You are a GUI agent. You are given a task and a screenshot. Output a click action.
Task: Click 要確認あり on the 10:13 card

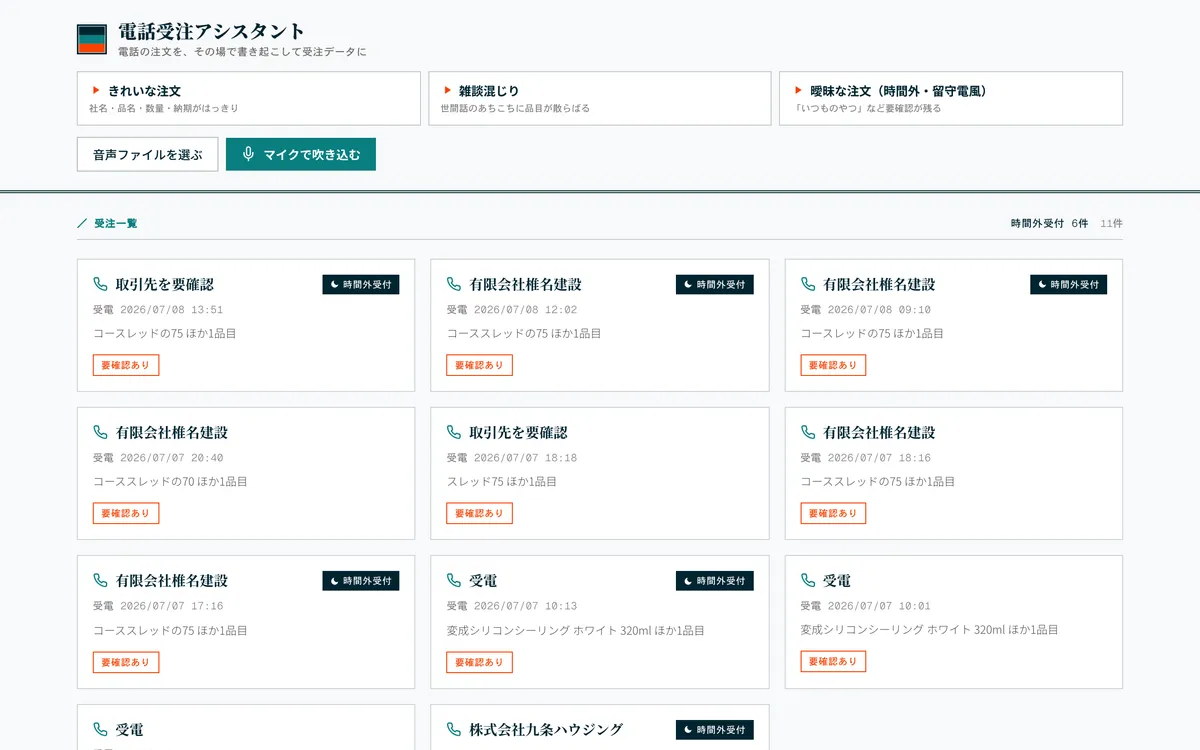coord(479,662)
